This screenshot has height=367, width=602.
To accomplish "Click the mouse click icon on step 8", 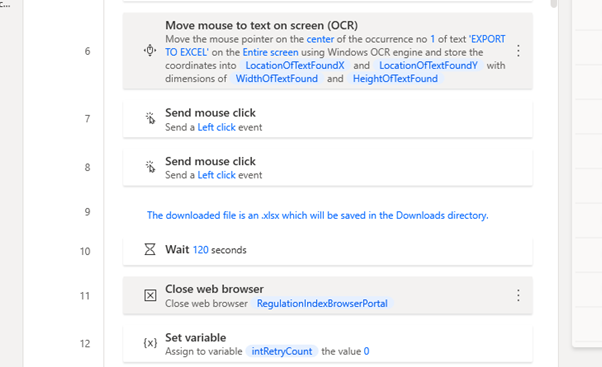I will tap(150, 167).
